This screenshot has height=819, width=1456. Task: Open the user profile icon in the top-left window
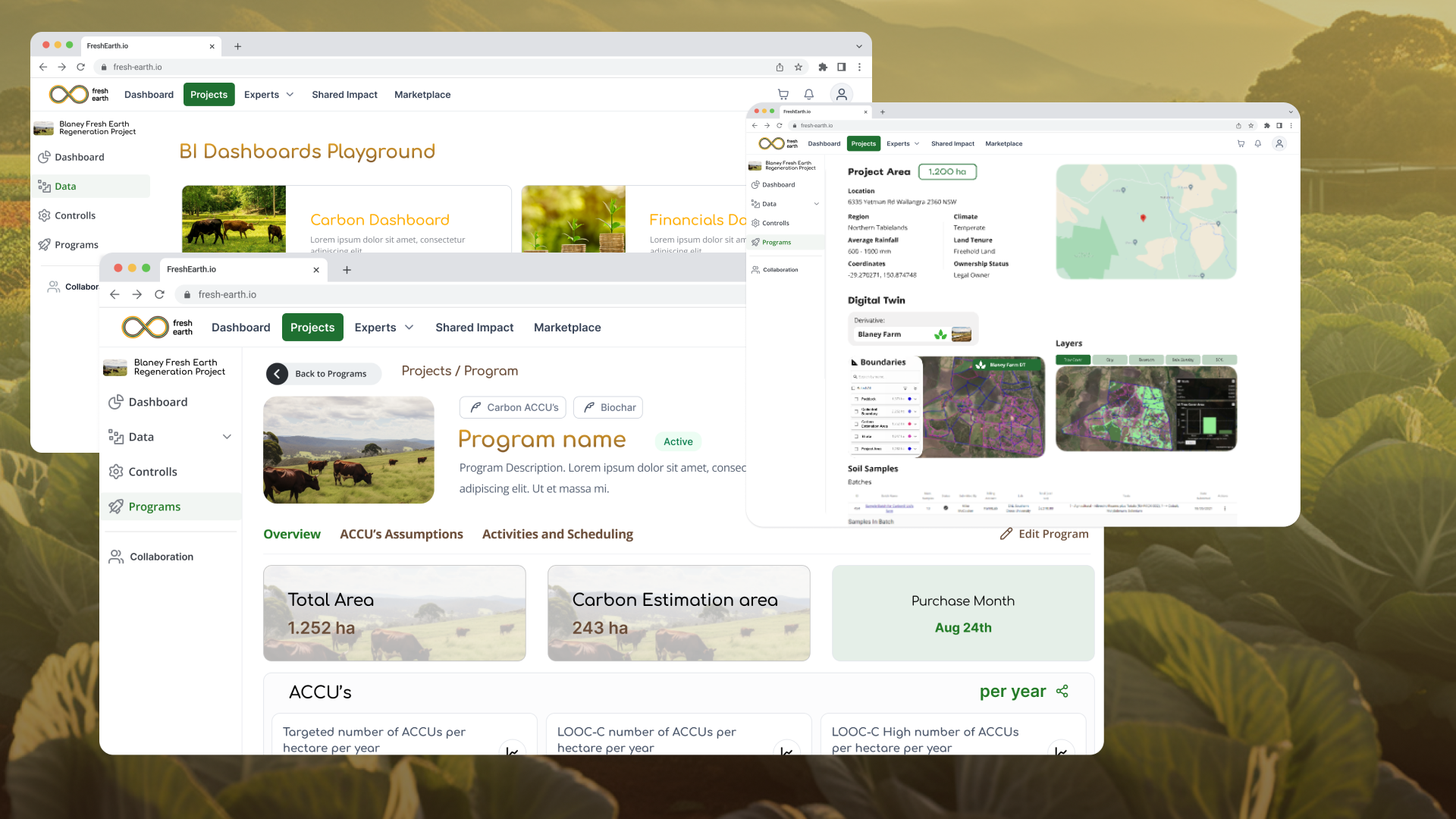coord(841,95)
